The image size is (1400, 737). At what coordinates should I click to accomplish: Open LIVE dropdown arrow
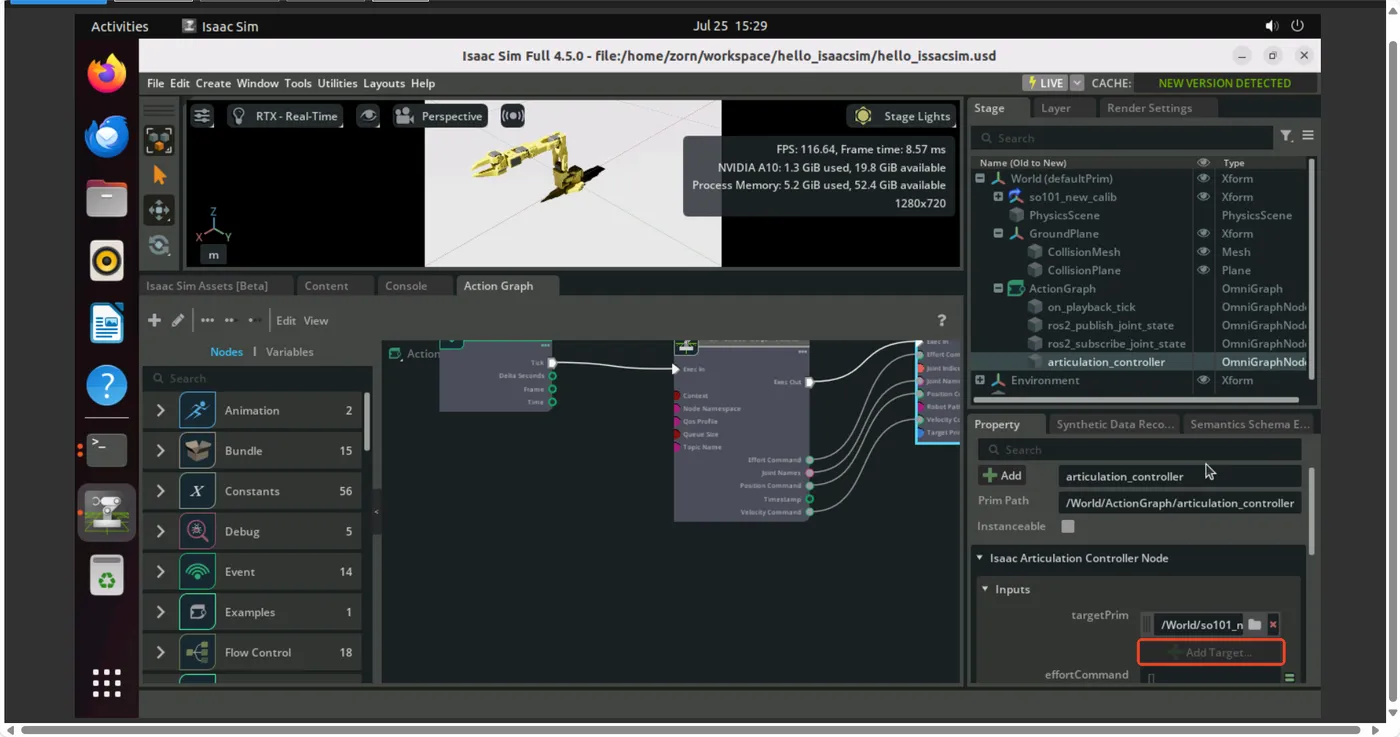click(1077, 83)
